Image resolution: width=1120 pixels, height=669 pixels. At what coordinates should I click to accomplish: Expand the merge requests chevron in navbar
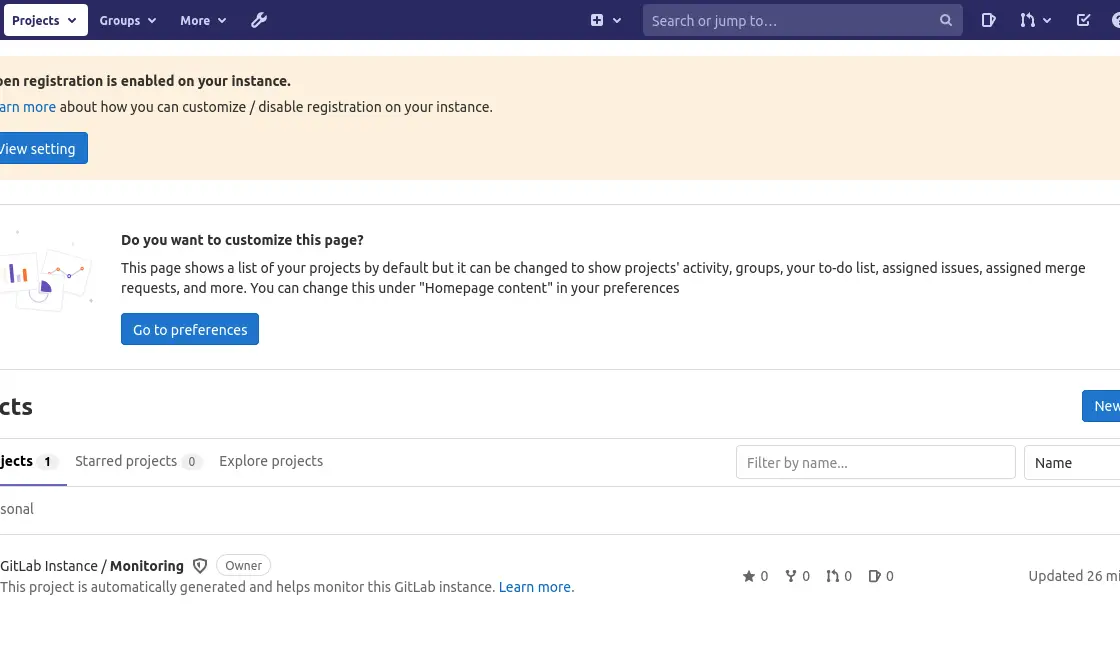(x=1047, y=21)
